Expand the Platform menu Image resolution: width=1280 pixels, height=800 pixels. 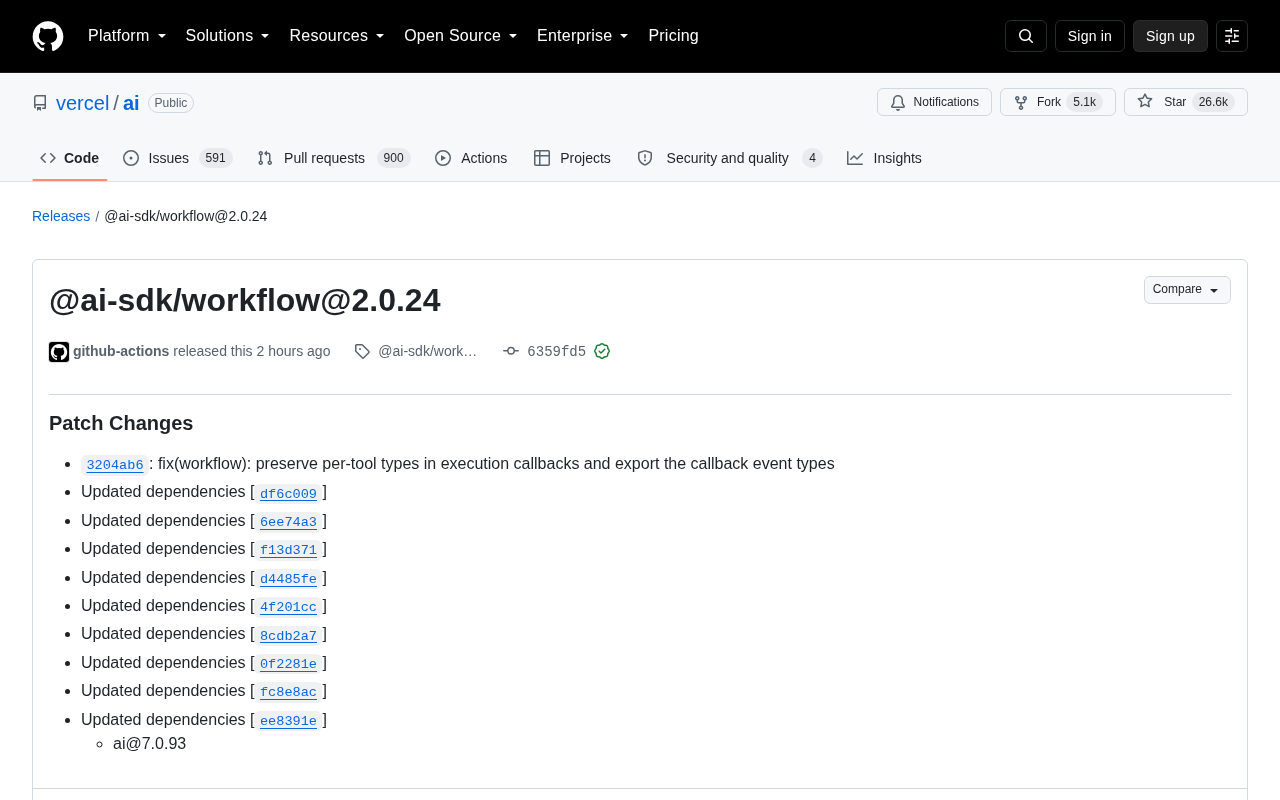(x=127, y=36)
